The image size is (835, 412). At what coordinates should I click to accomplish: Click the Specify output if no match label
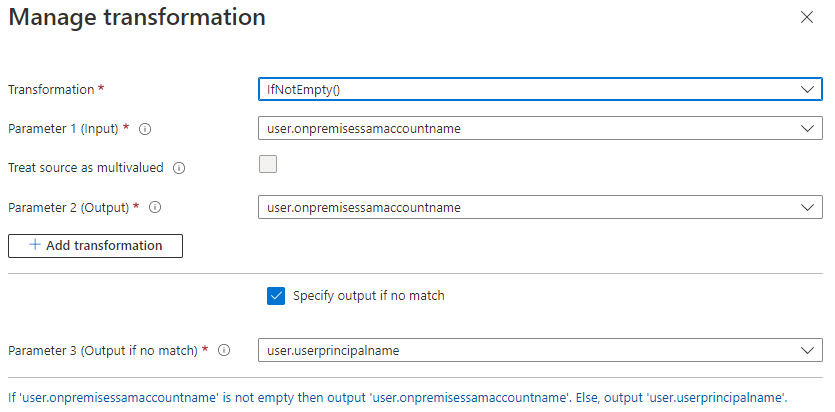368,295
